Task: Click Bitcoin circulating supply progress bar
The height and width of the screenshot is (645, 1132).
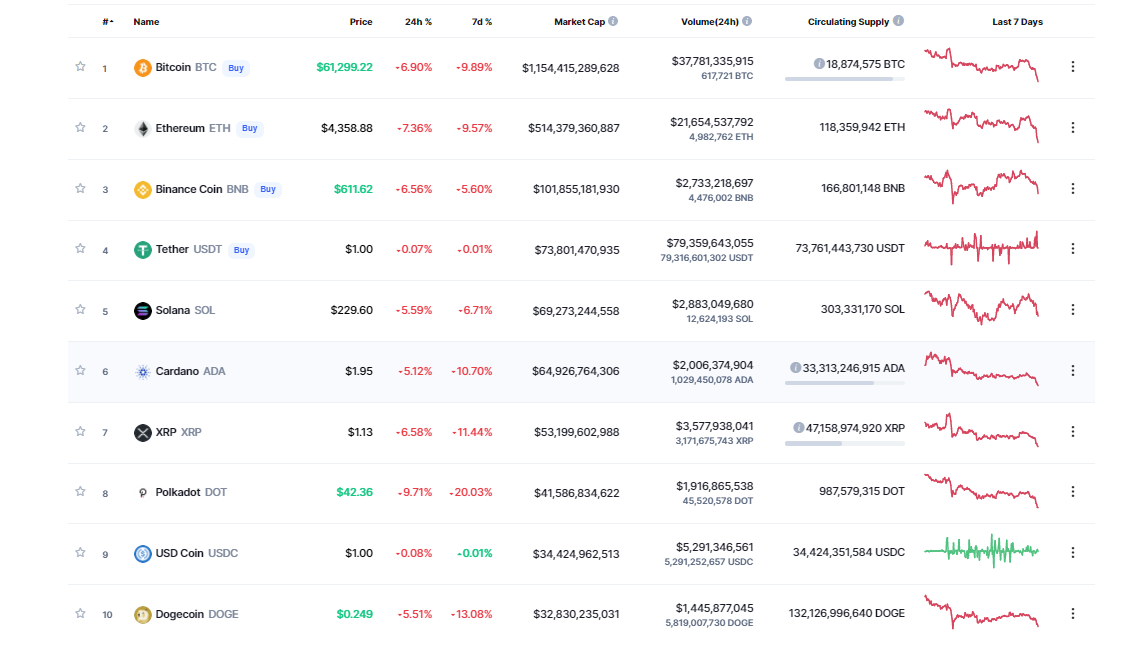Action: coord(845,79)
